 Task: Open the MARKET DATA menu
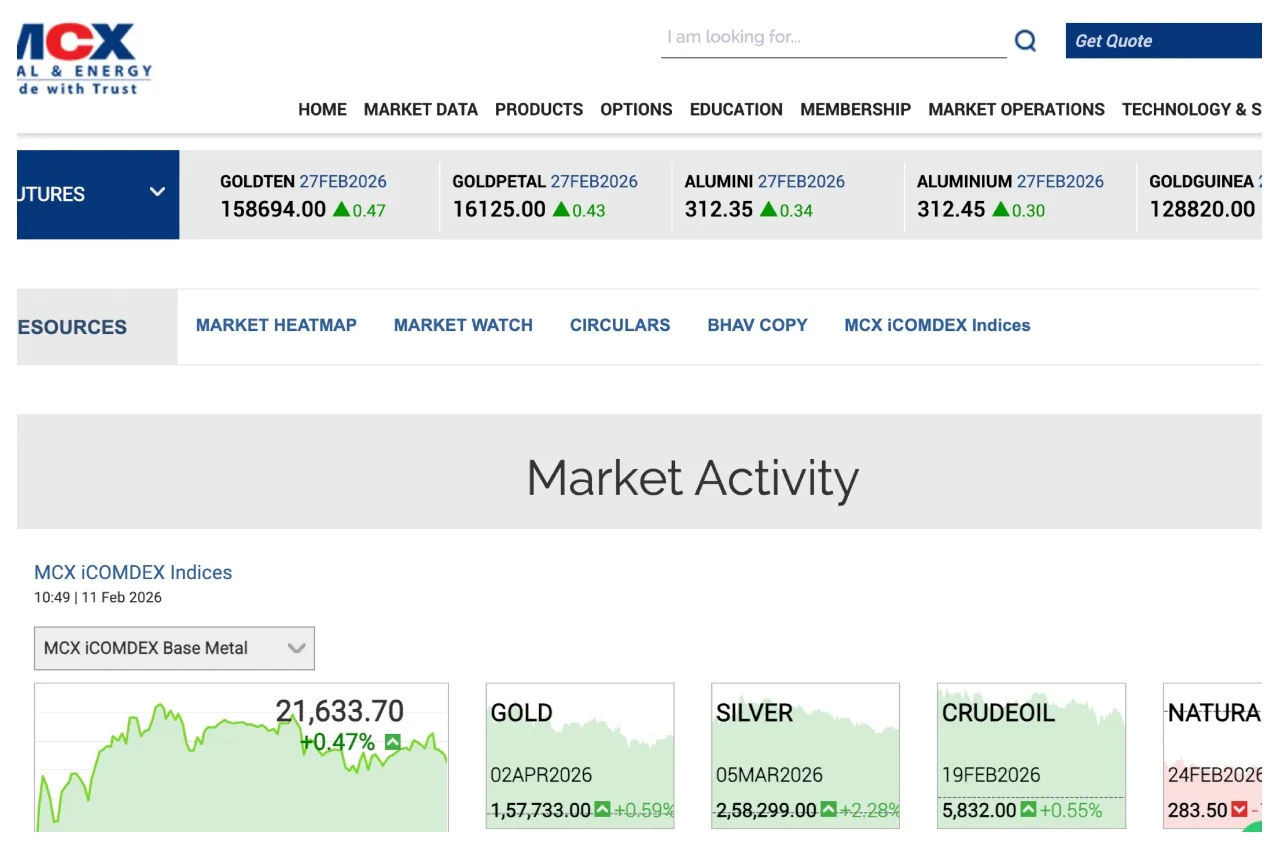point(420,109)
